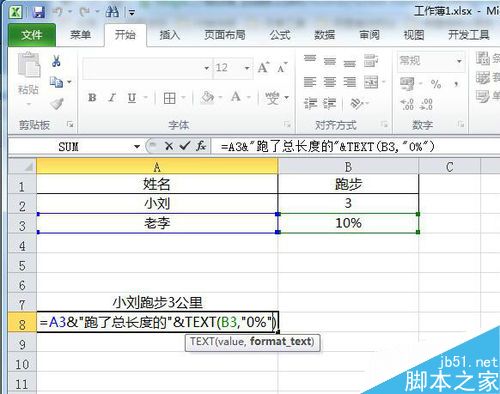Click the Copy icon

(x=56, y=82)
